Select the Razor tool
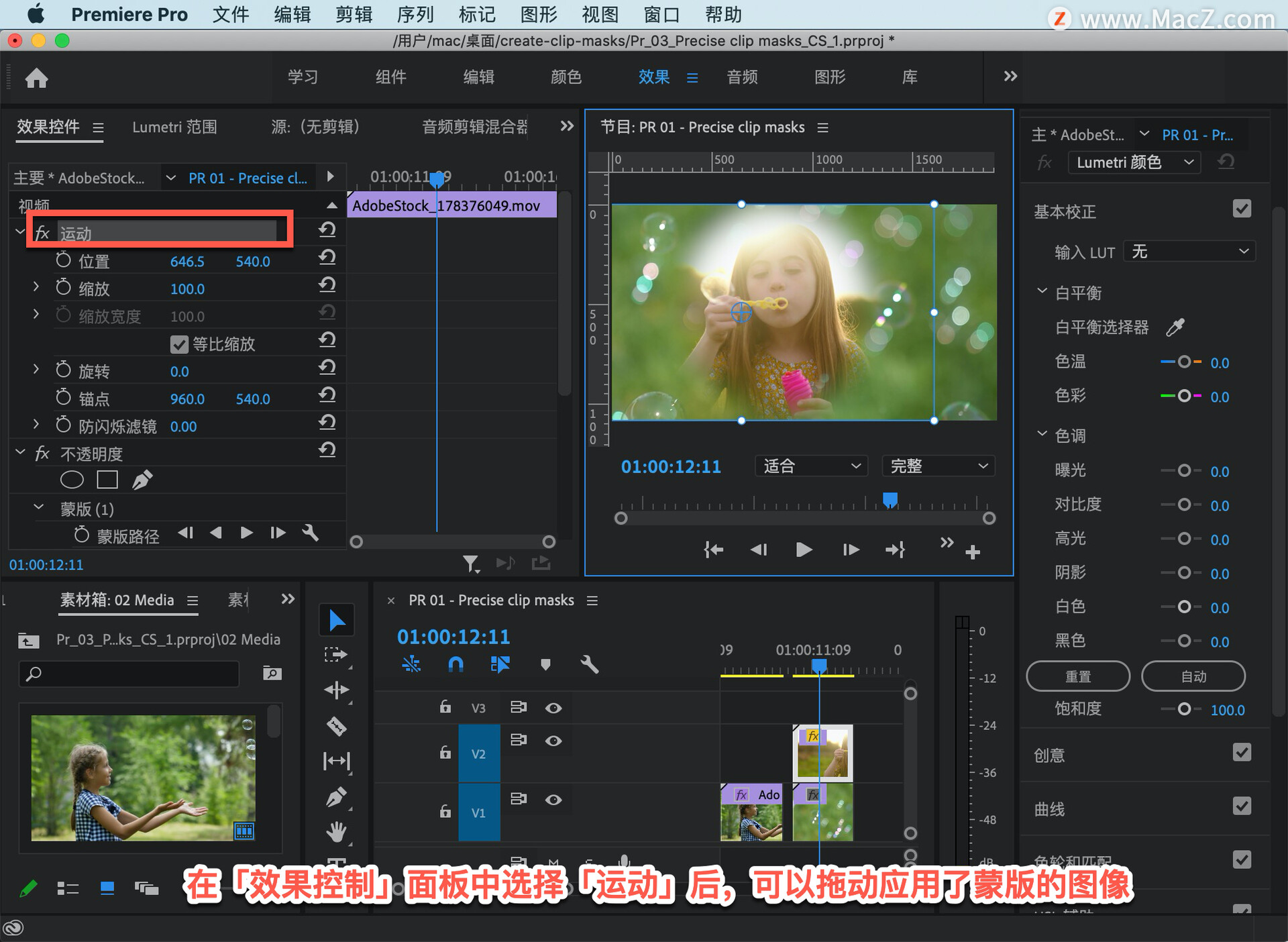This screenshot has height=942, width=1288. [336, 726]
